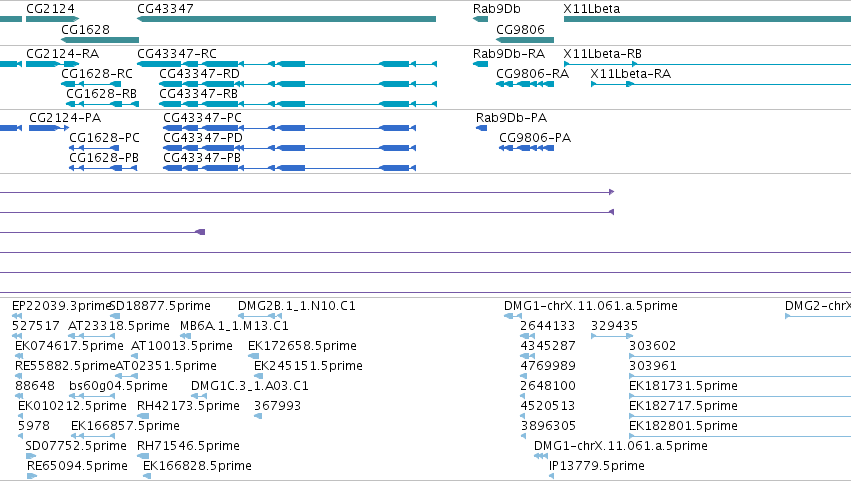Select the 4520513 feature label
The width and height of the screenshot is (851, 481).
[x=548, y=406]
